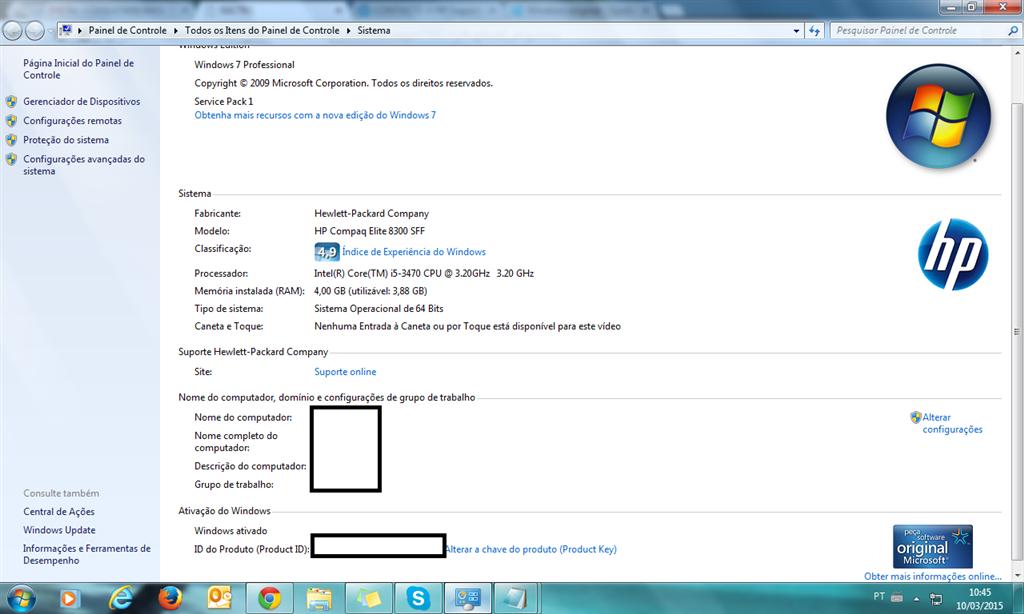Select the Sistema breadcrumb in address bar
Viewport: 1024px width, 614px height.
pos(373,31)
